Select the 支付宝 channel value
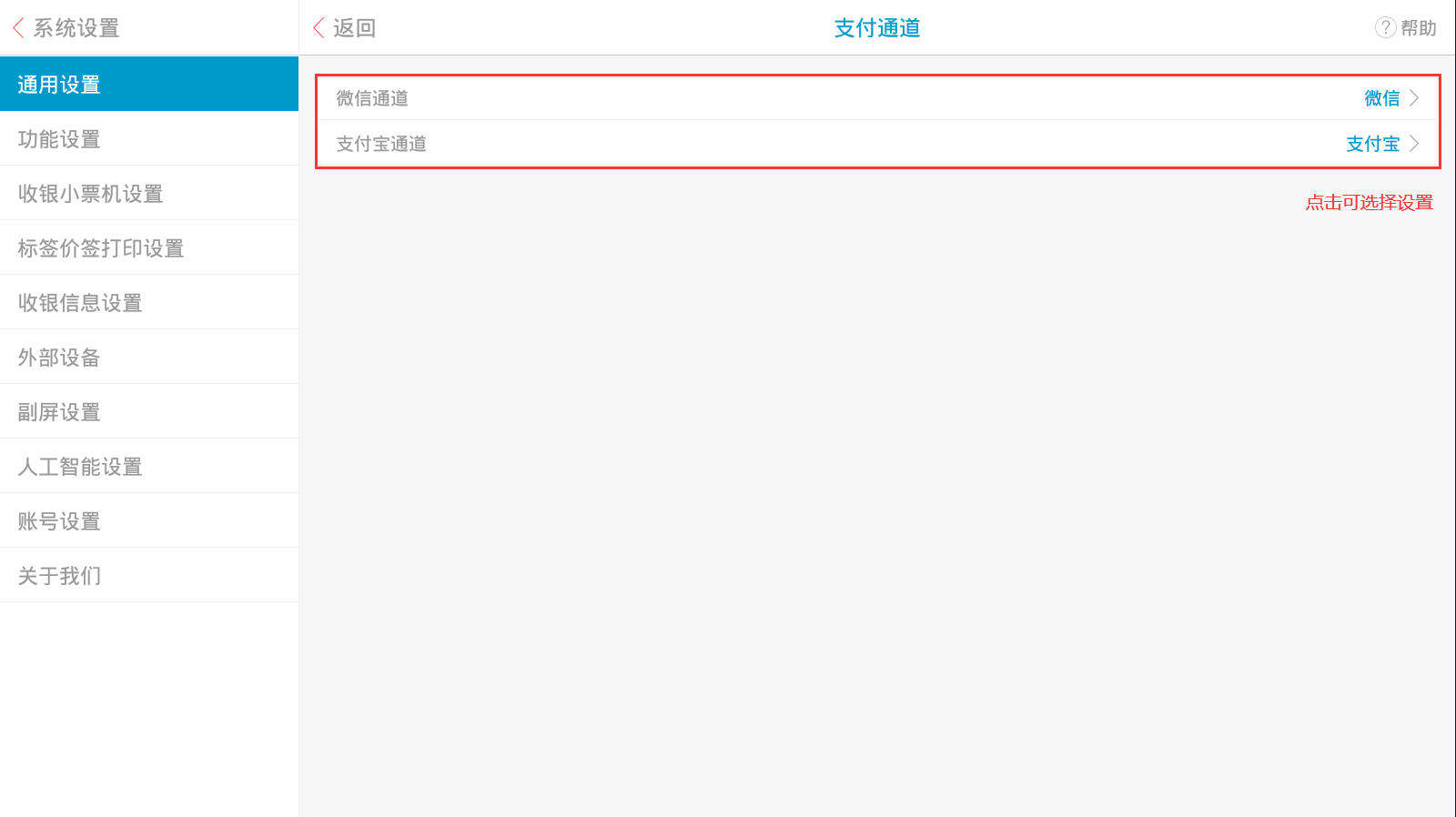This screenshot has width=1456, height=817. 1372,144
